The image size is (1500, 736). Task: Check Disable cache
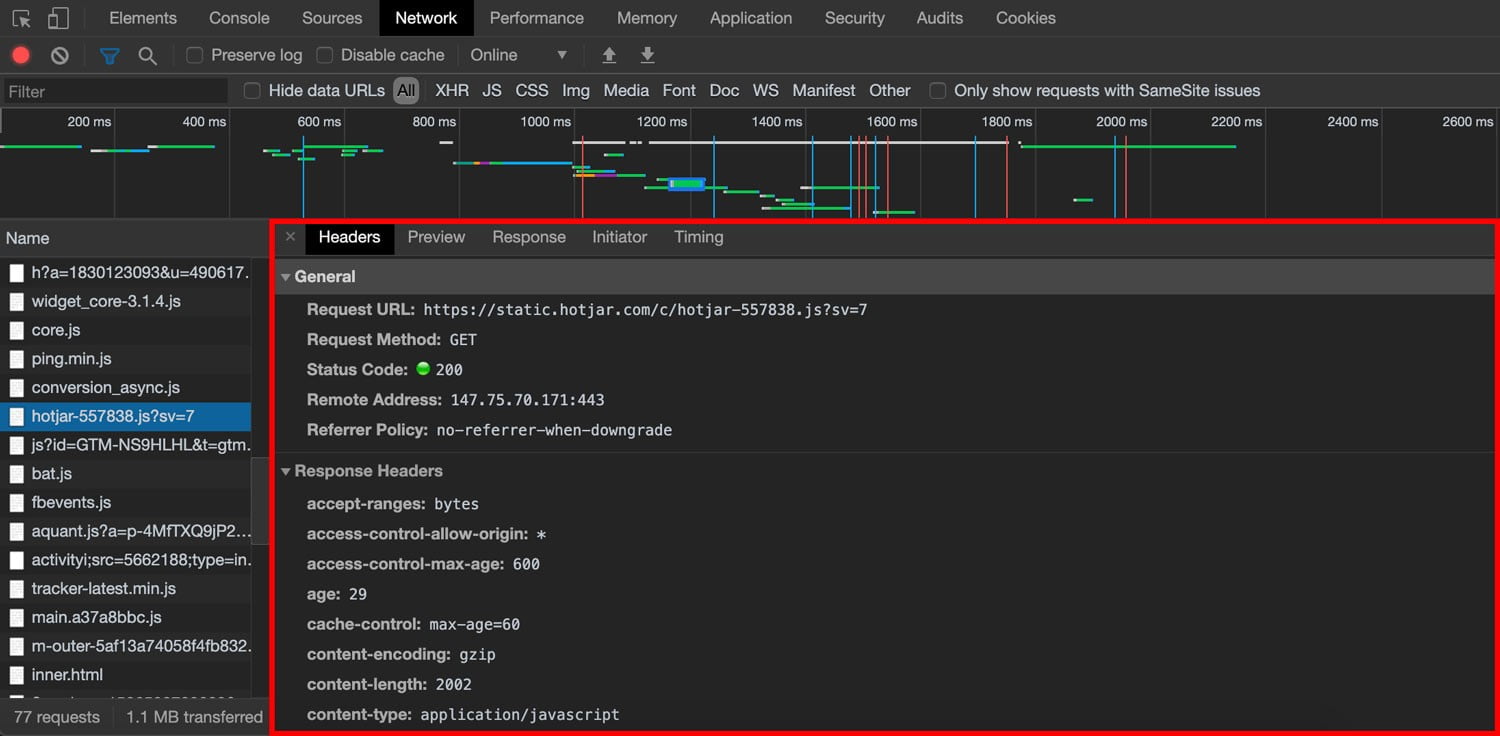click(325, 55)
